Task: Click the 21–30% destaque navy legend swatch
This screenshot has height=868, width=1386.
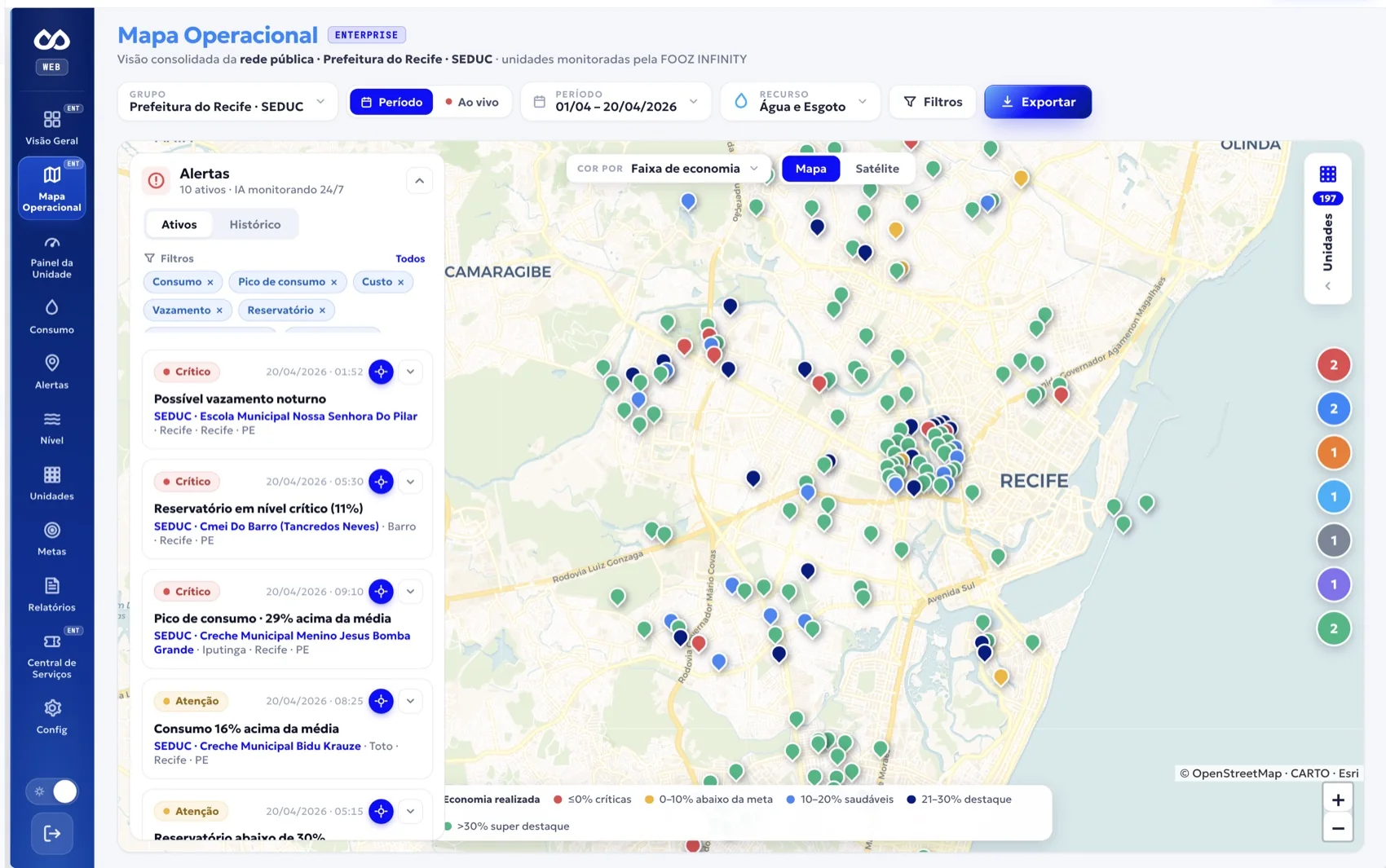Action: pyautogui.click(x=911, y=800)
